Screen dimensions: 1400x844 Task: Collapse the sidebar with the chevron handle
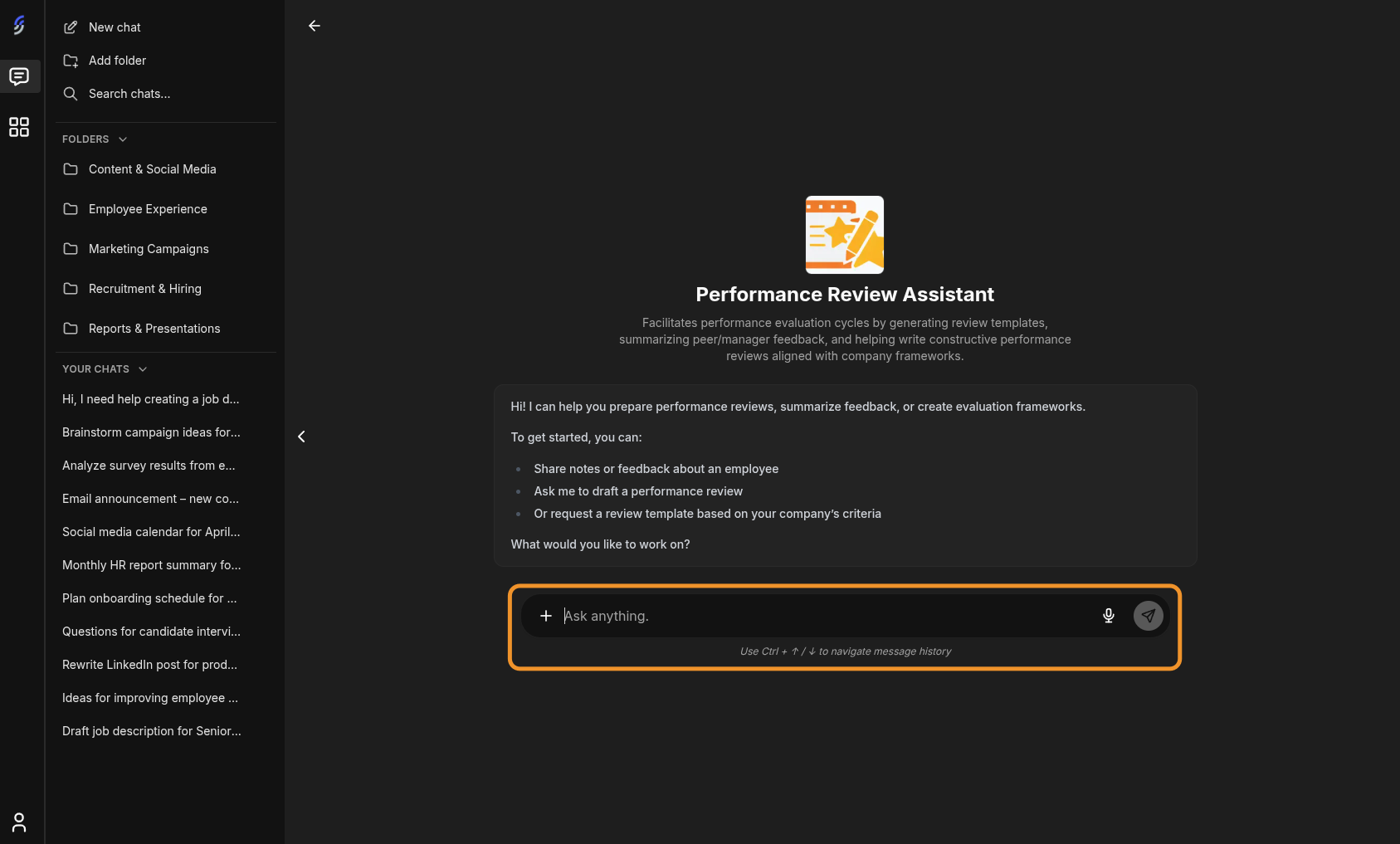point(301,437)
